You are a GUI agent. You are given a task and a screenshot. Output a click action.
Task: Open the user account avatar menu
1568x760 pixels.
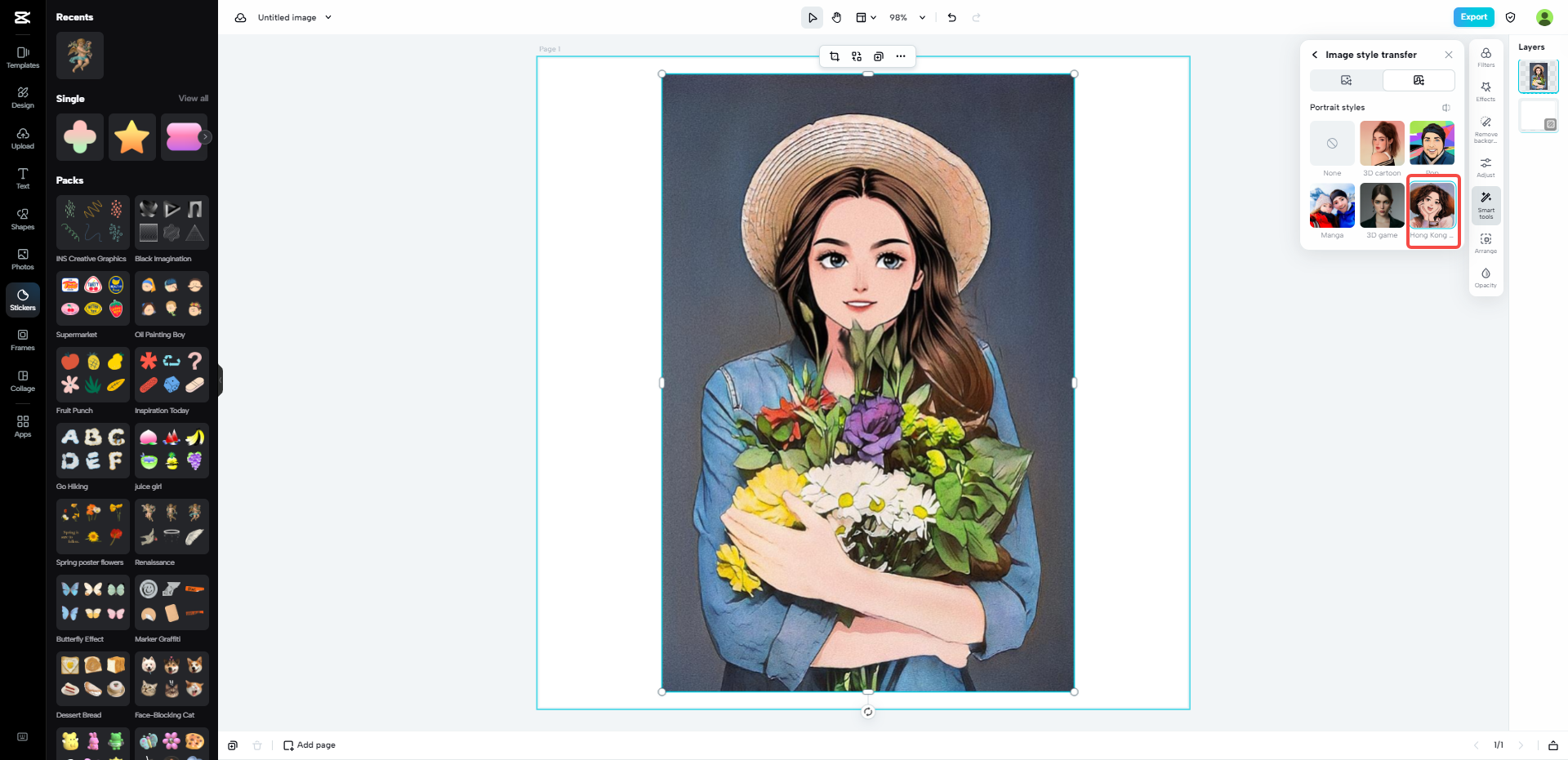1544,17
